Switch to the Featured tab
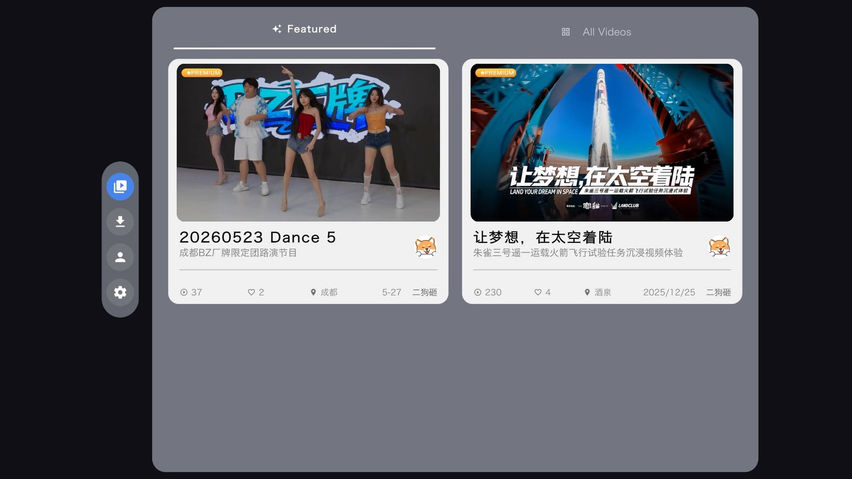852x479 pixels. 304,29
